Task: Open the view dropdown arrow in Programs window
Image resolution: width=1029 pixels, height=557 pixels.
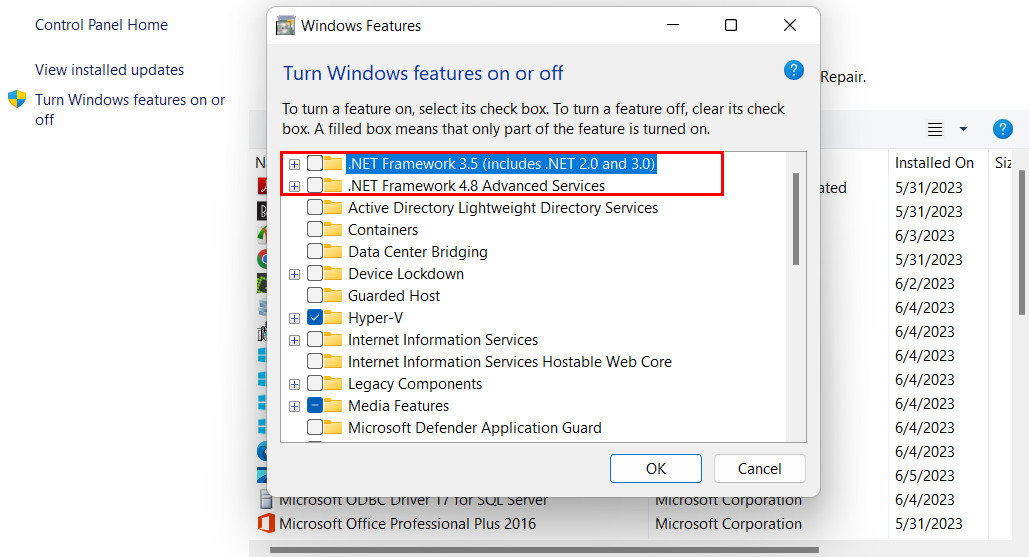Action: click(963, 129)
